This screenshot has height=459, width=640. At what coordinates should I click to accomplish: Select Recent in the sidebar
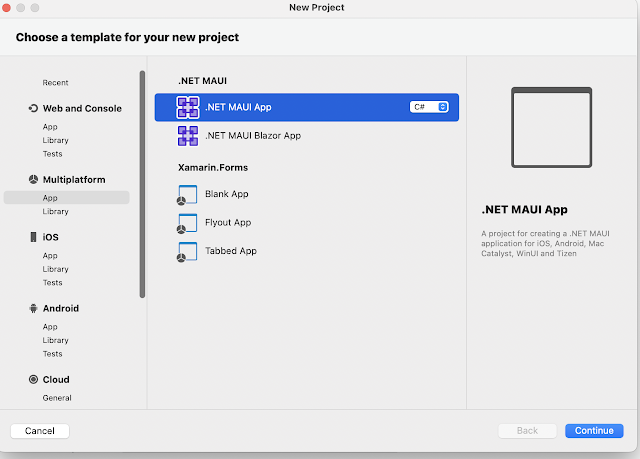(55, 83)
